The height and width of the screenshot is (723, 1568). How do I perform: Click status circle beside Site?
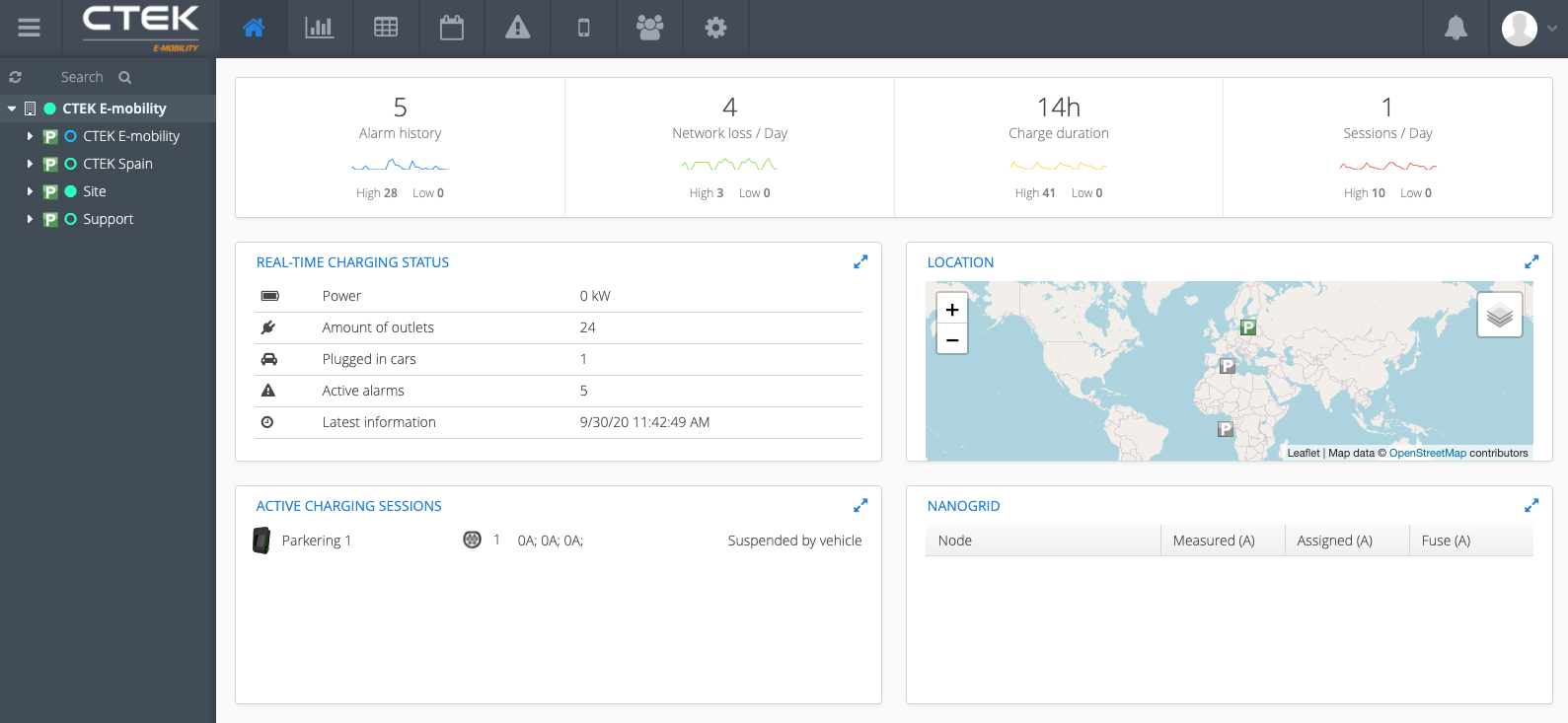pyautogui.click(x=71, y=191)
